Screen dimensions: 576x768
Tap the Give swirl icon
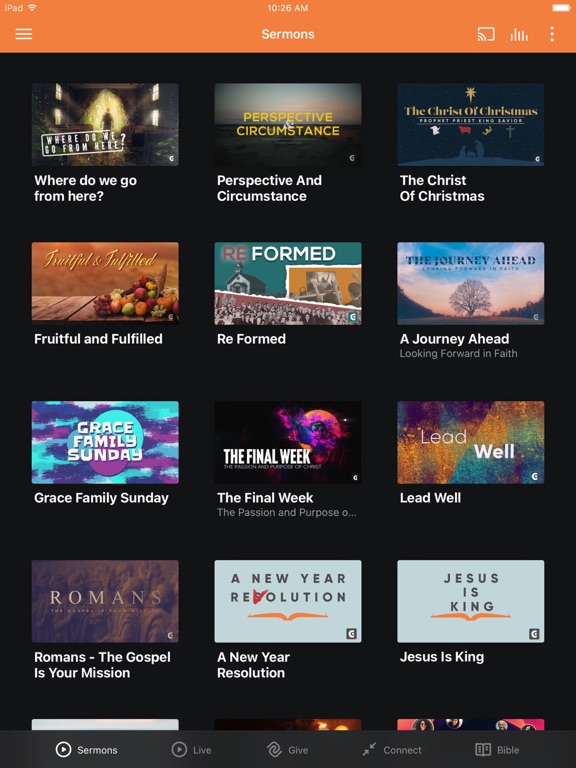coord(274,749)
